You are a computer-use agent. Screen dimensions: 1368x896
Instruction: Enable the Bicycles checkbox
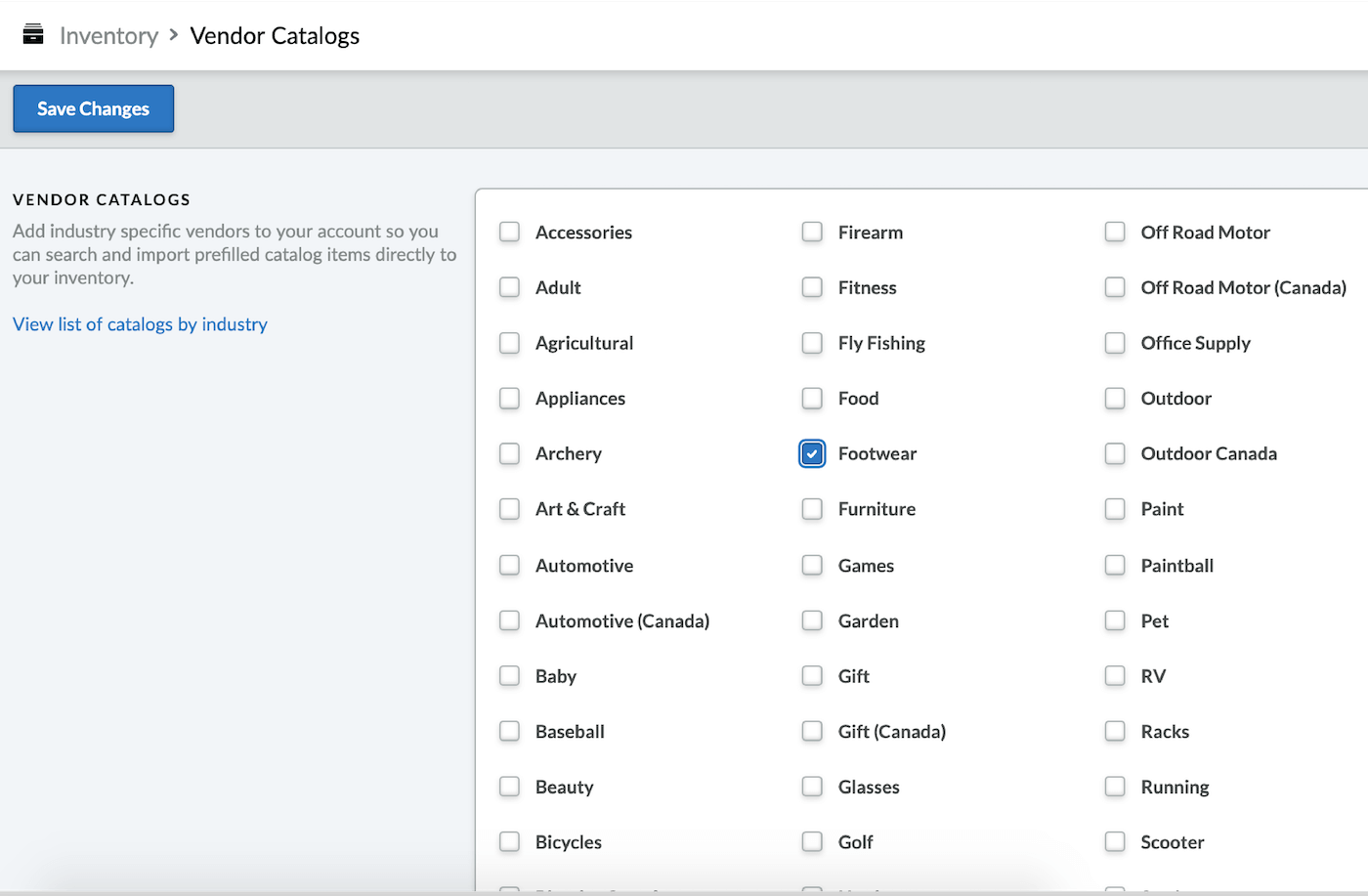point(509,841)
